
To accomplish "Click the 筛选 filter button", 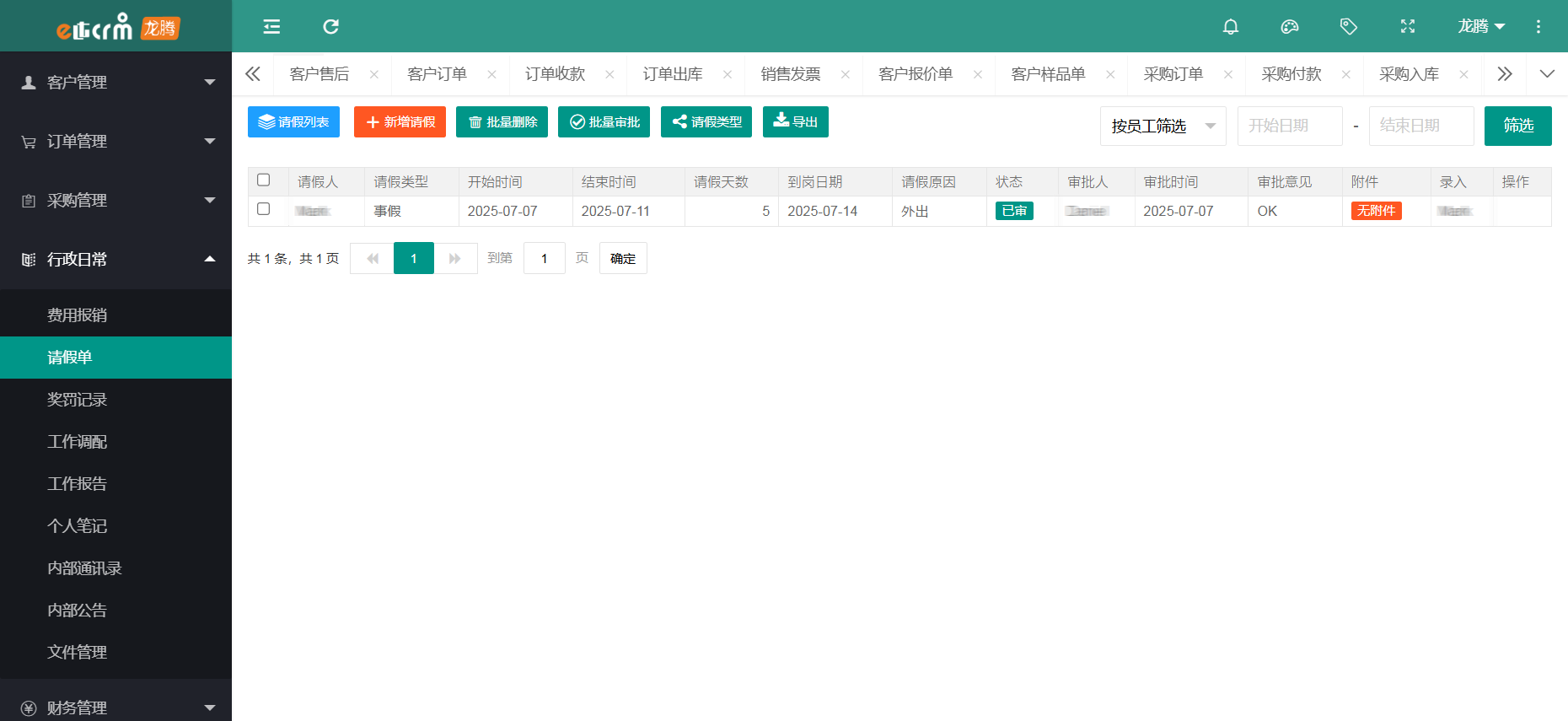I will pyautogui.click(x=1518, y=126).
